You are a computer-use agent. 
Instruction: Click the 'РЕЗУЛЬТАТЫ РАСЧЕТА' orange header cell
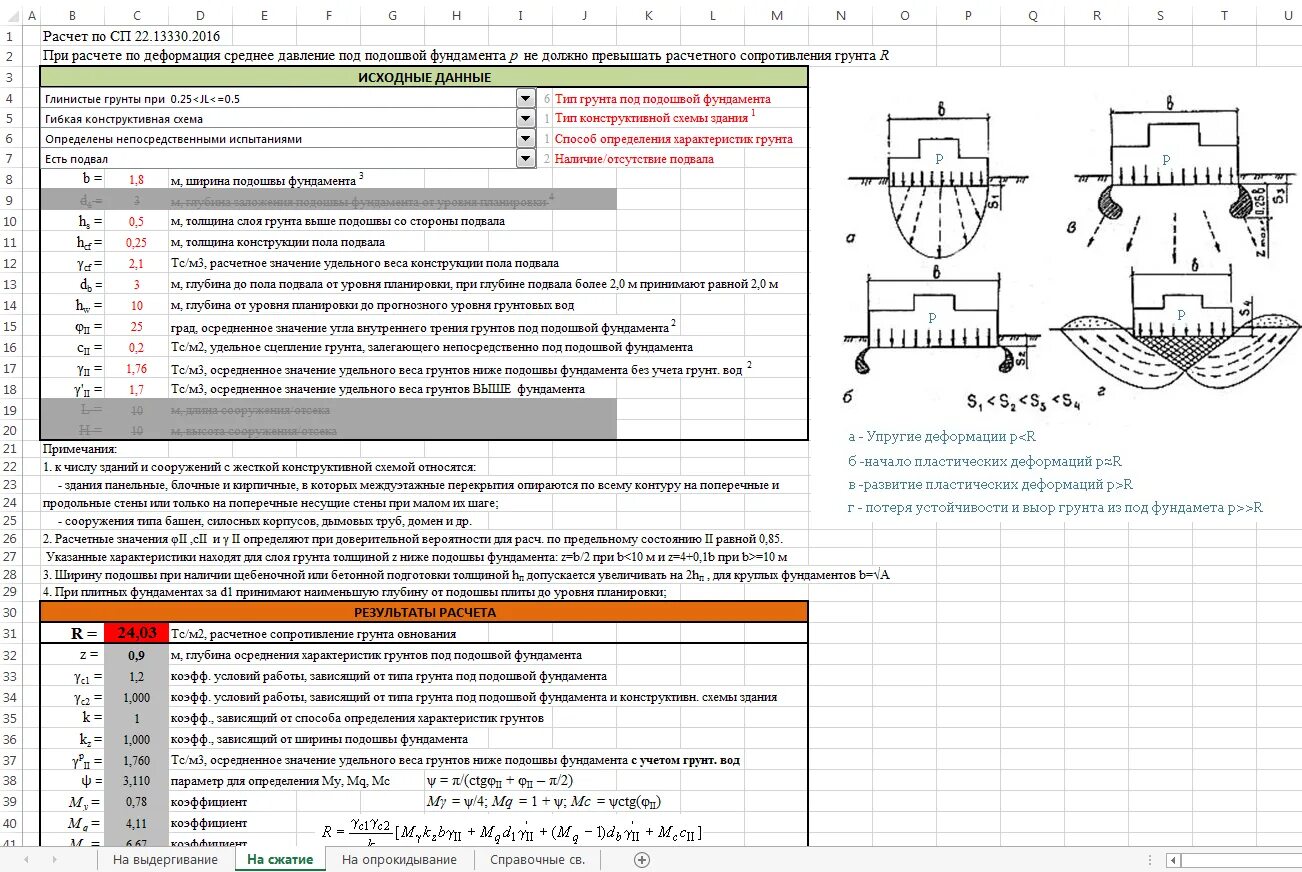point(424,612)
